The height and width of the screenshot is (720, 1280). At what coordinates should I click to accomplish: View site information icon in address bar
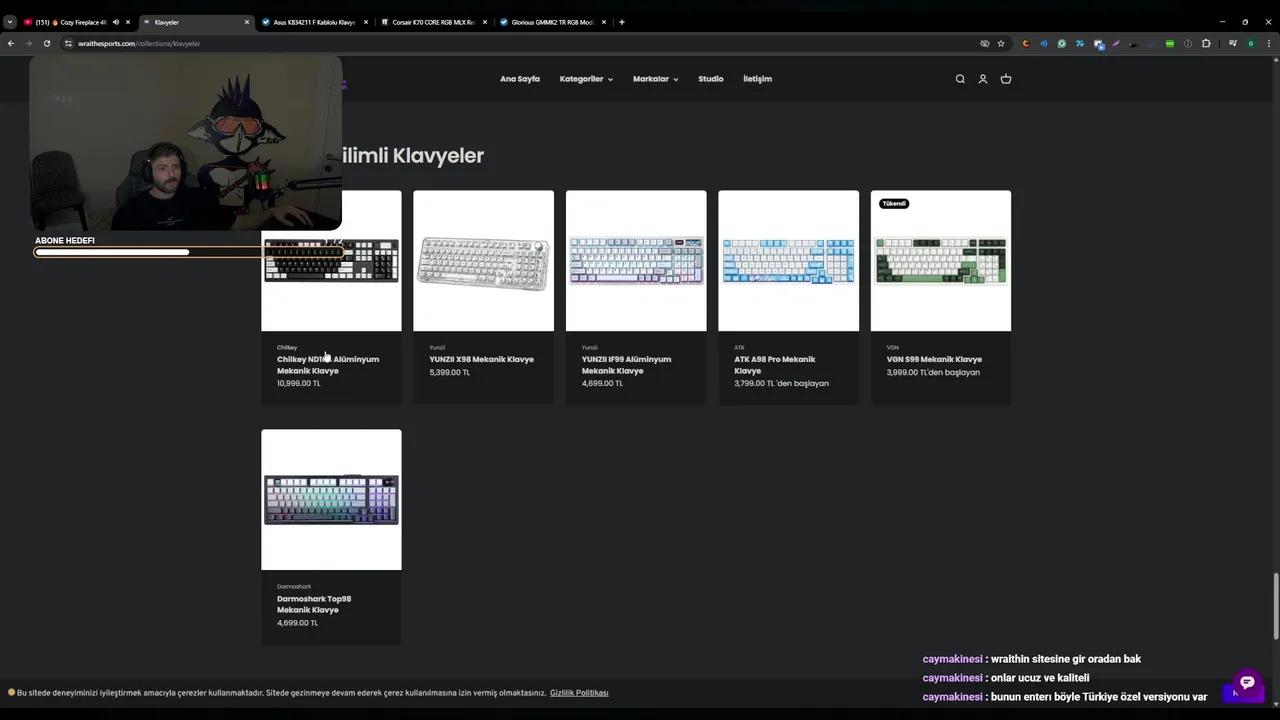point(69,43)
